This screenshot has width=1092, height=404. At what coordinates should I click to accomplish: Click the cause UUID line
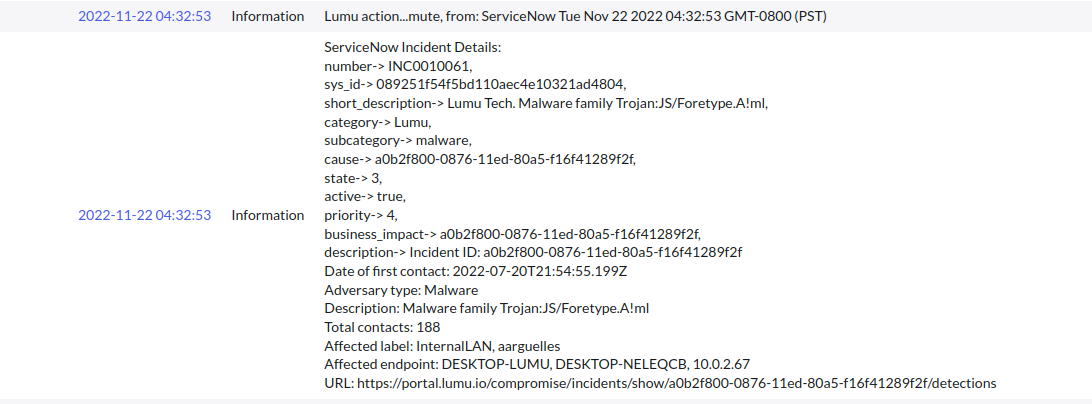click(x=480, y=159)
